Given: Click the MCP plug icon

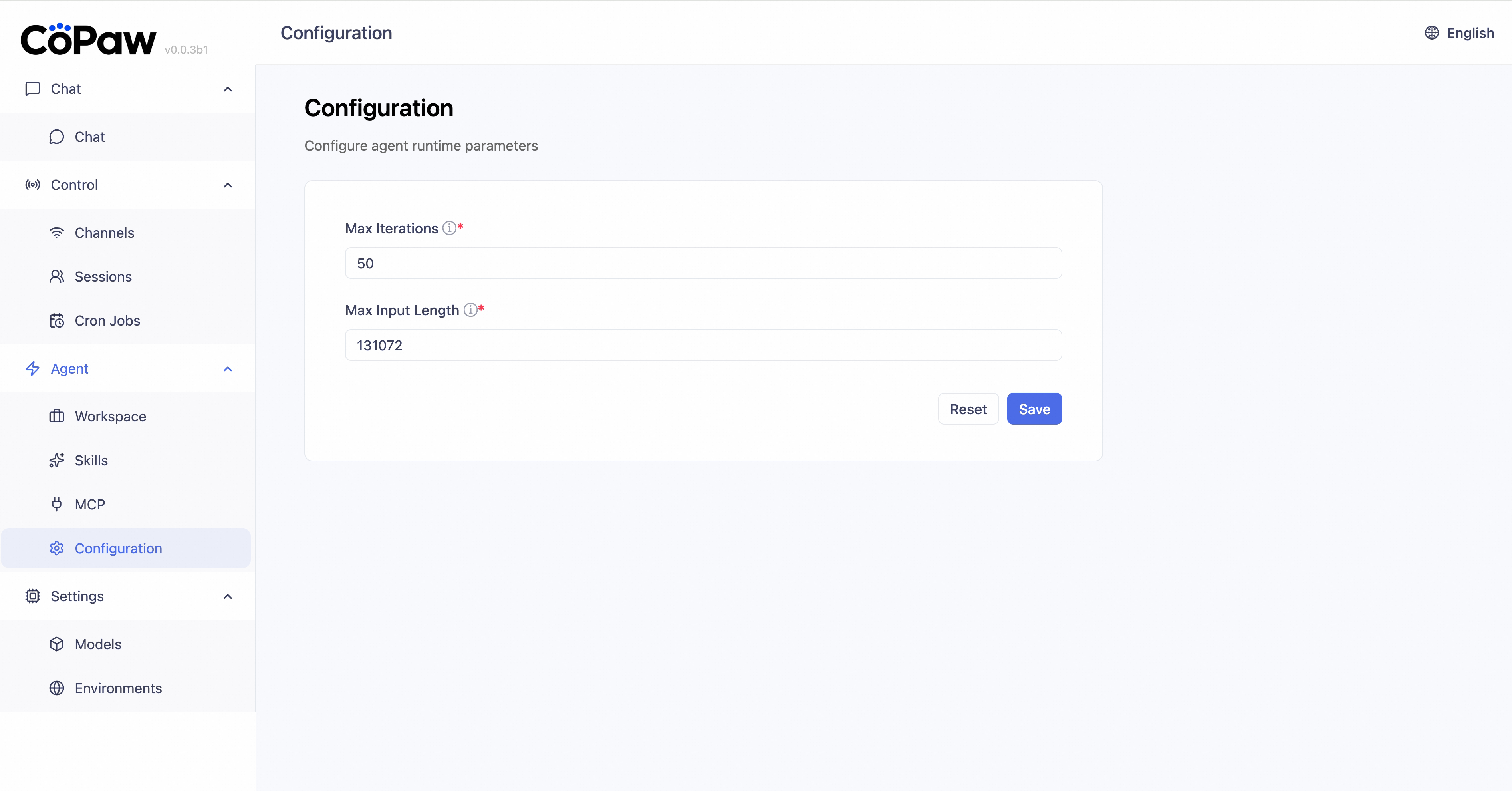Looking at the screenshot, I should pos(57,504).
